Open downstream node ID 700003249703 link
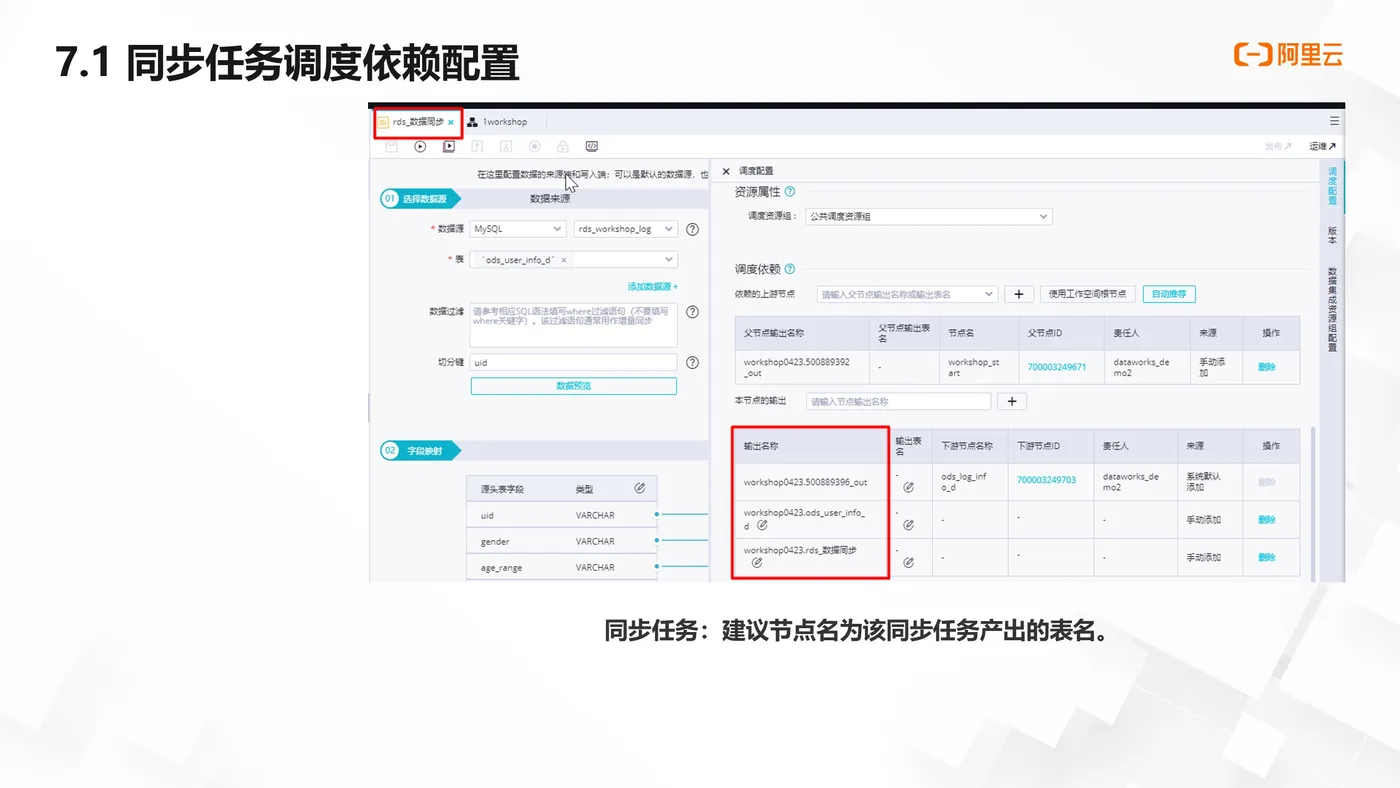Viewport: 1400px width, 788px height. pos(1046,480)
